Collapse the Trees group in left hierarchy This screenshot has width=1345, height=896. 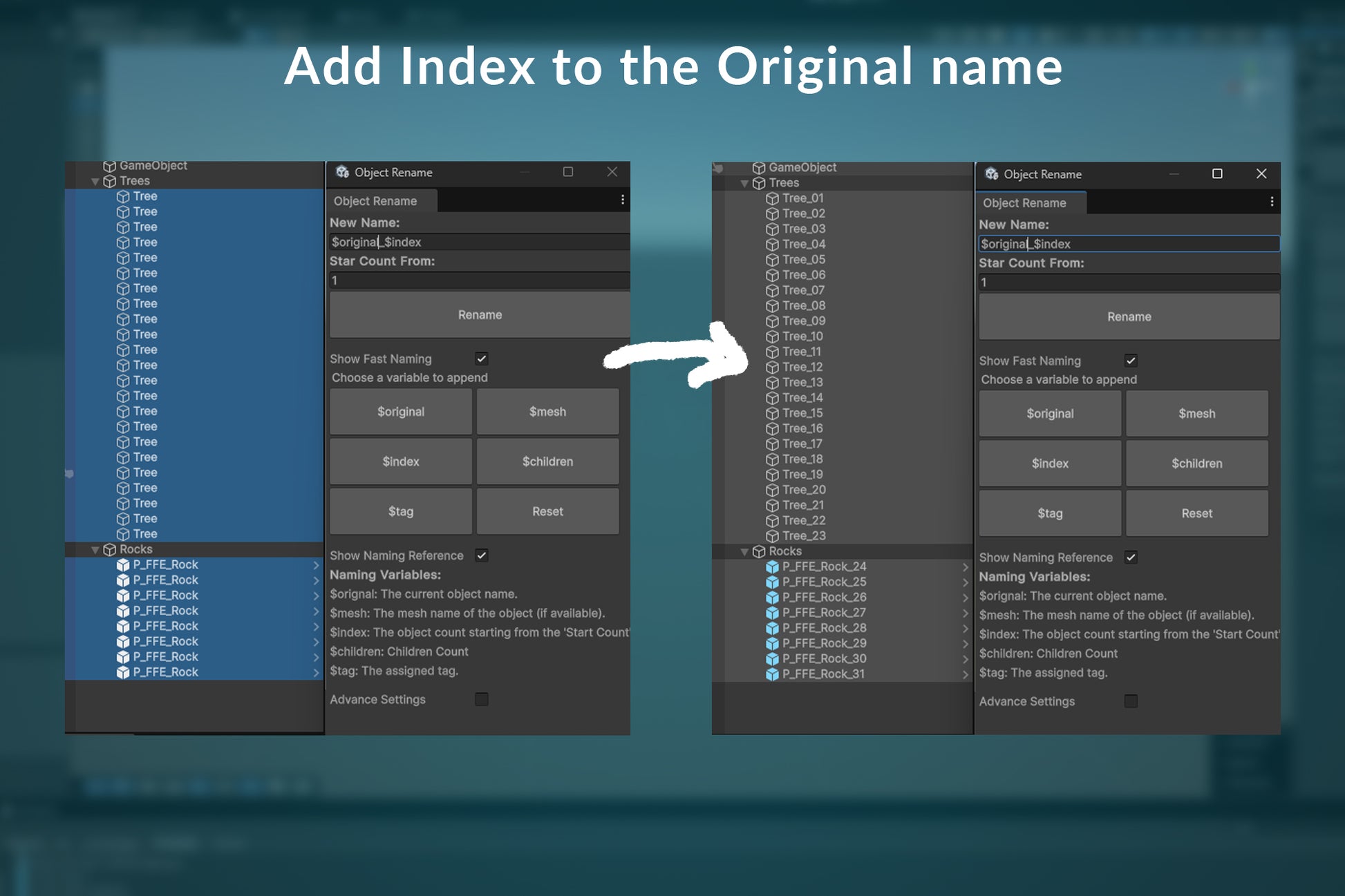click(95, 182)
